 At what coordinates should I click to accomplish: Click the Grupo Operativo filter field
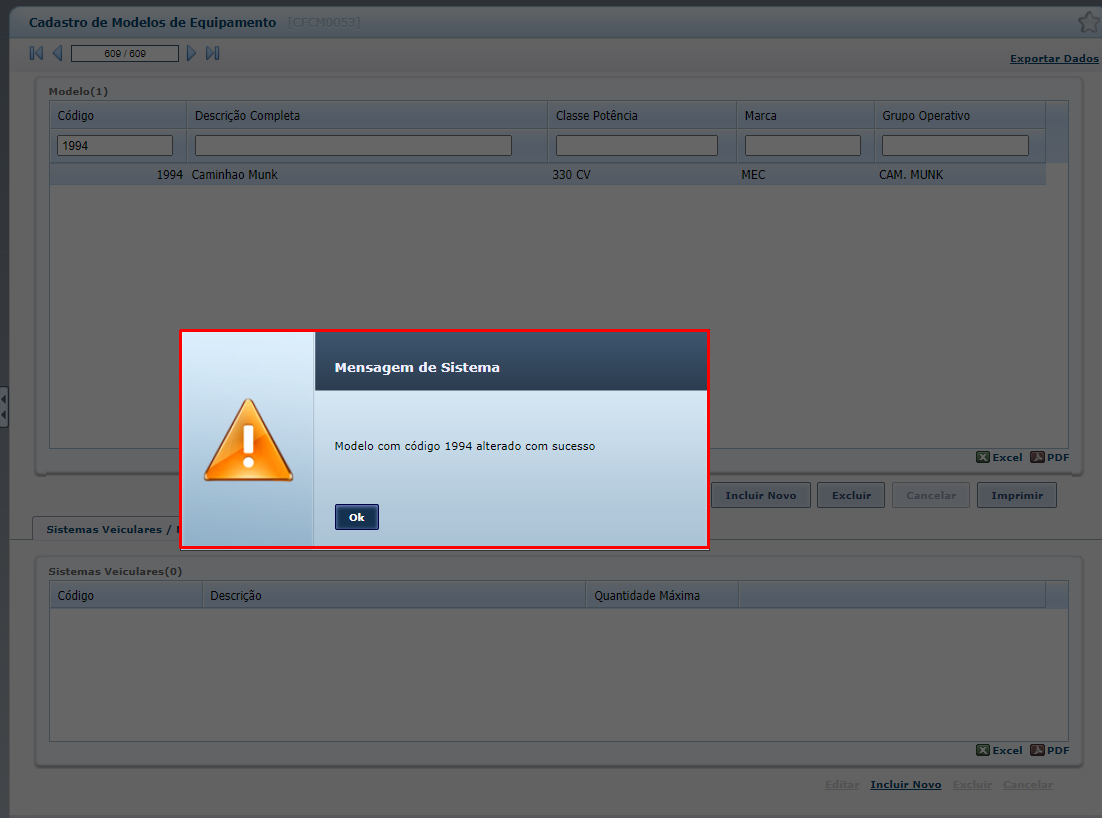(x=955, y=145)
